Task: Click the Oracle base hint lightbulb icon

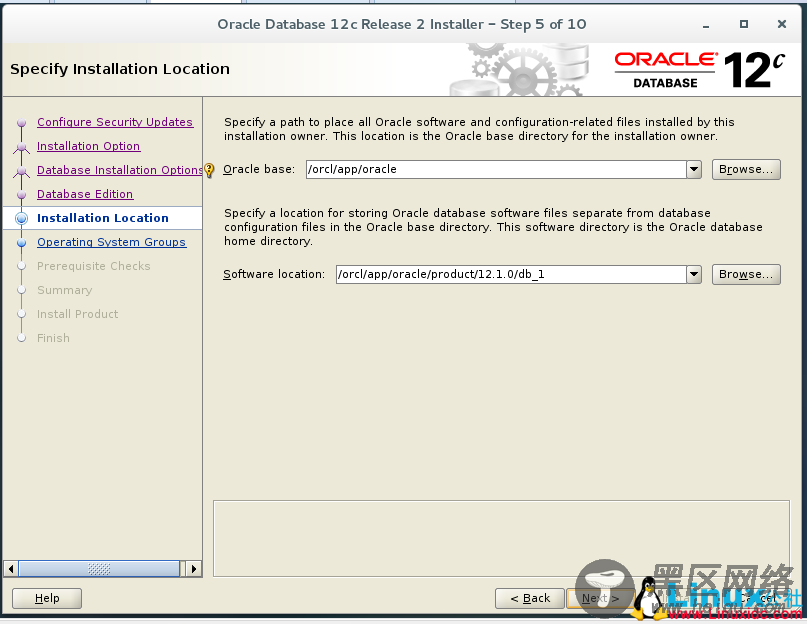Action: point(209,170)
